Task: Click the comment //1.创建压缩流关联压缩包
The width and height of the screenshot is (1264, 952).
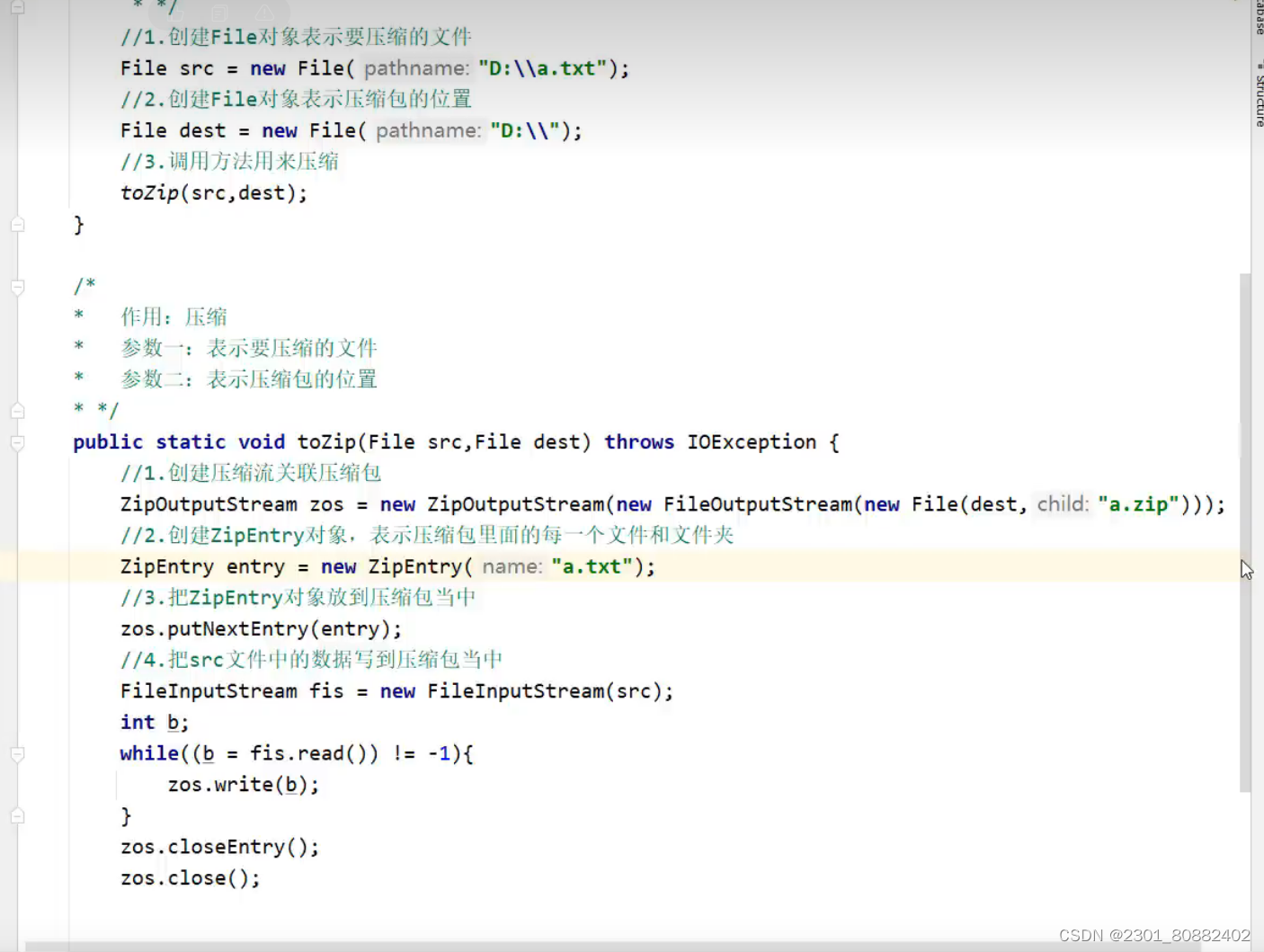Action: pos(251,473)
